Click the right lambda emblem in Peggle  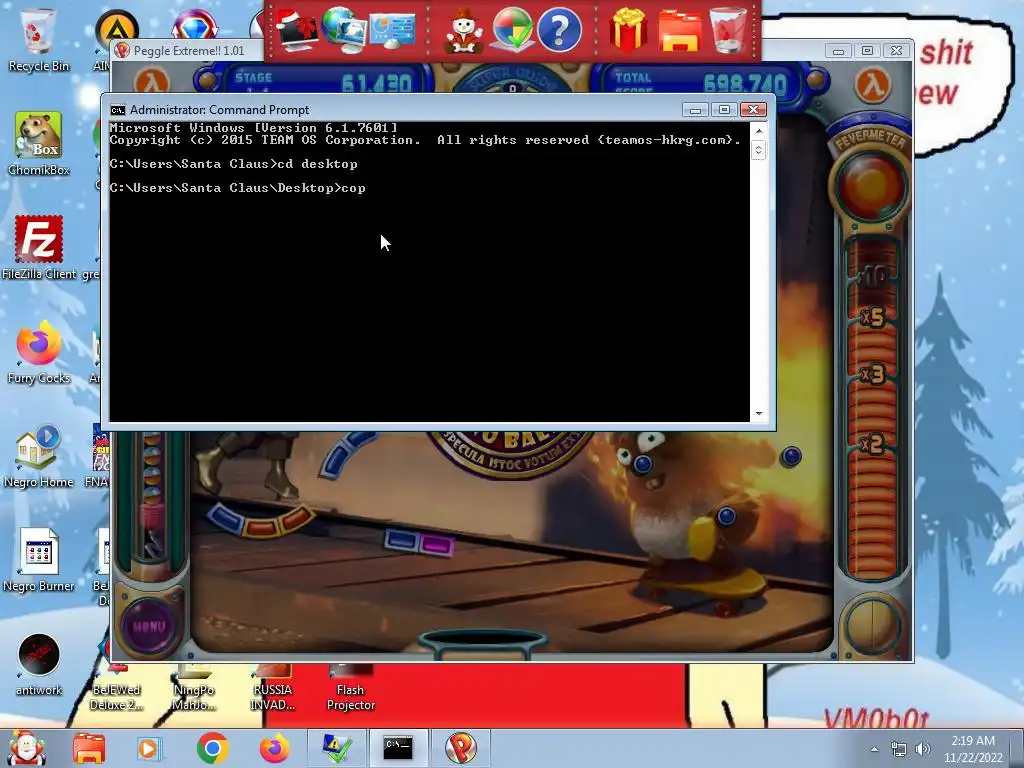tap(874, 85)
